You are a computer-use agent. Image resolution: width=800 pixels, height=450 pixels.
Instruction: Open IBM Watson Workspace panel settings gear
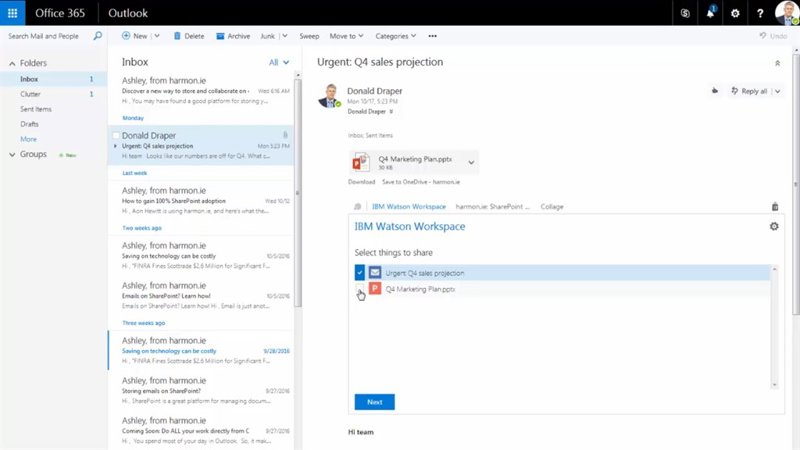click(x=773, y=227)
